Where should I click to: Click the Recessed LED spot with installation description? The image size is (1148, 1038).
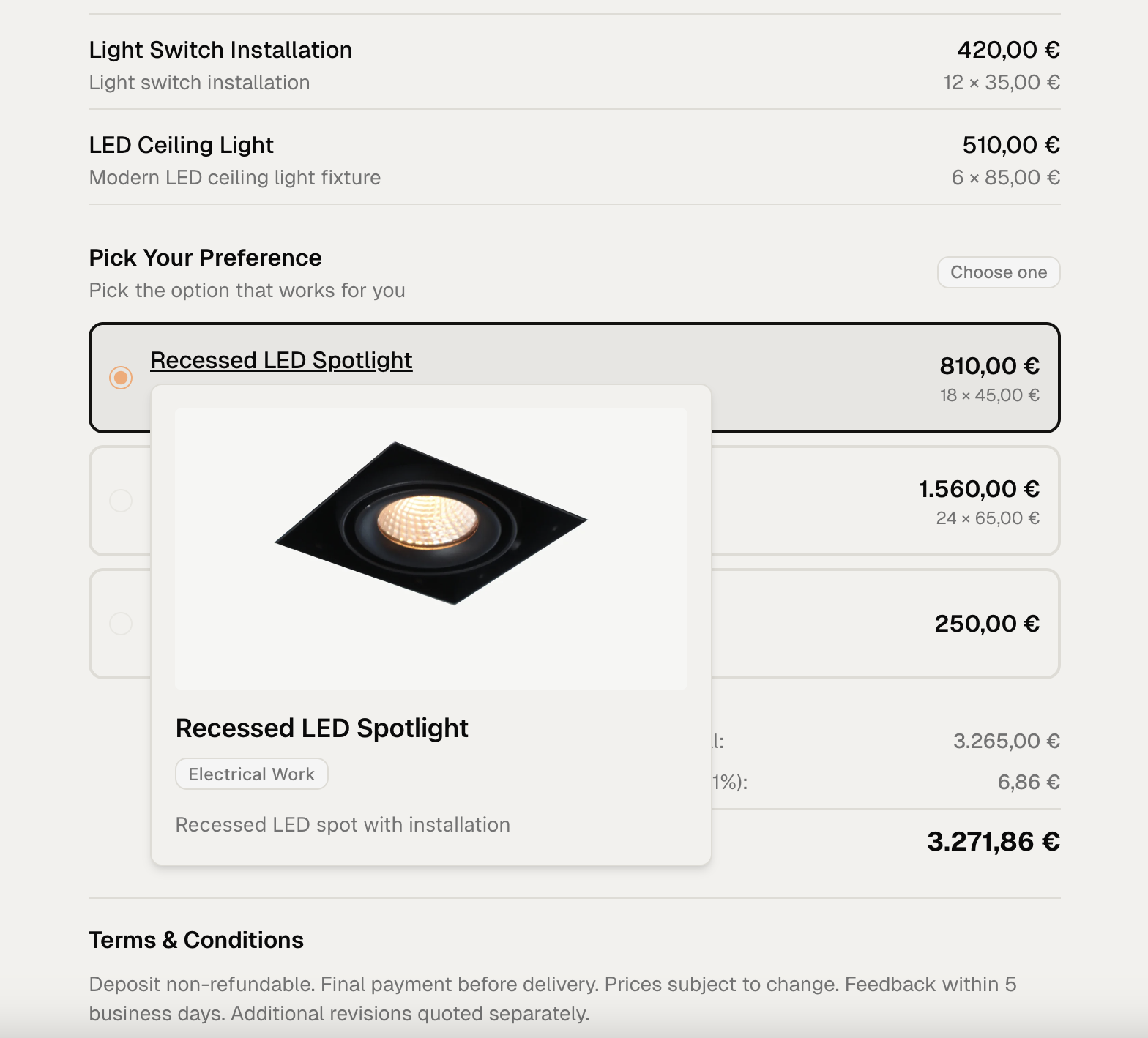tap(343, 825)
